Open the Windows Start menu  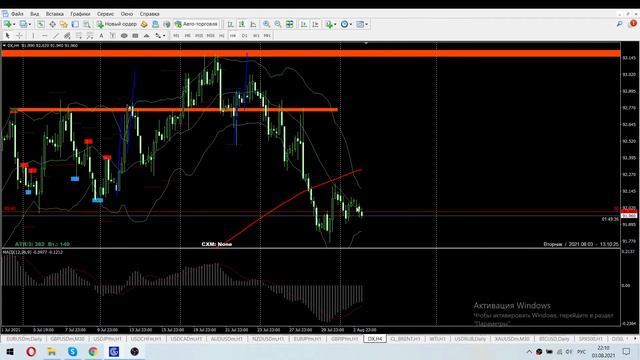click(x=10, y=351)
